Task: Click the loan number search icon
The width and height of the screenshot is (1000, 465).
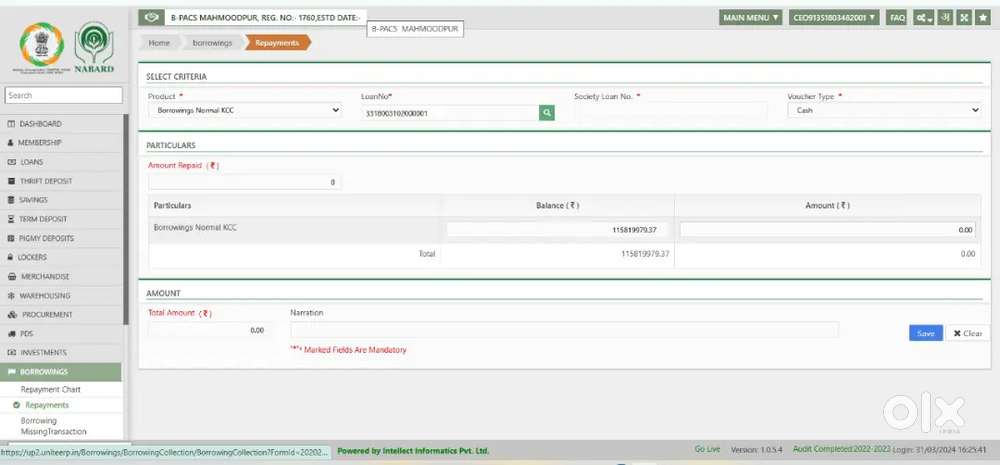Action: 547,113
